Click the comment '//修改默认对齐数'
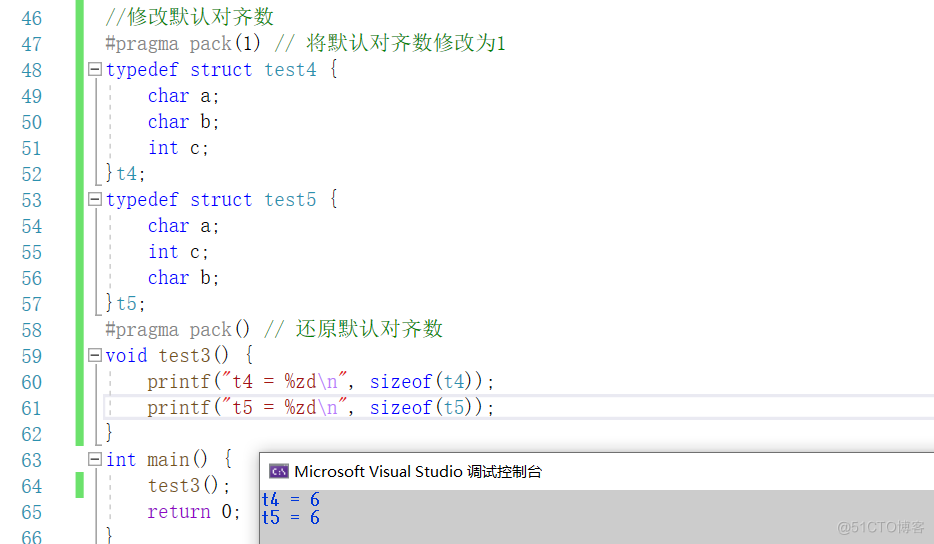The height and width of the screenshot is (544, 934). (x=189, y=17)
